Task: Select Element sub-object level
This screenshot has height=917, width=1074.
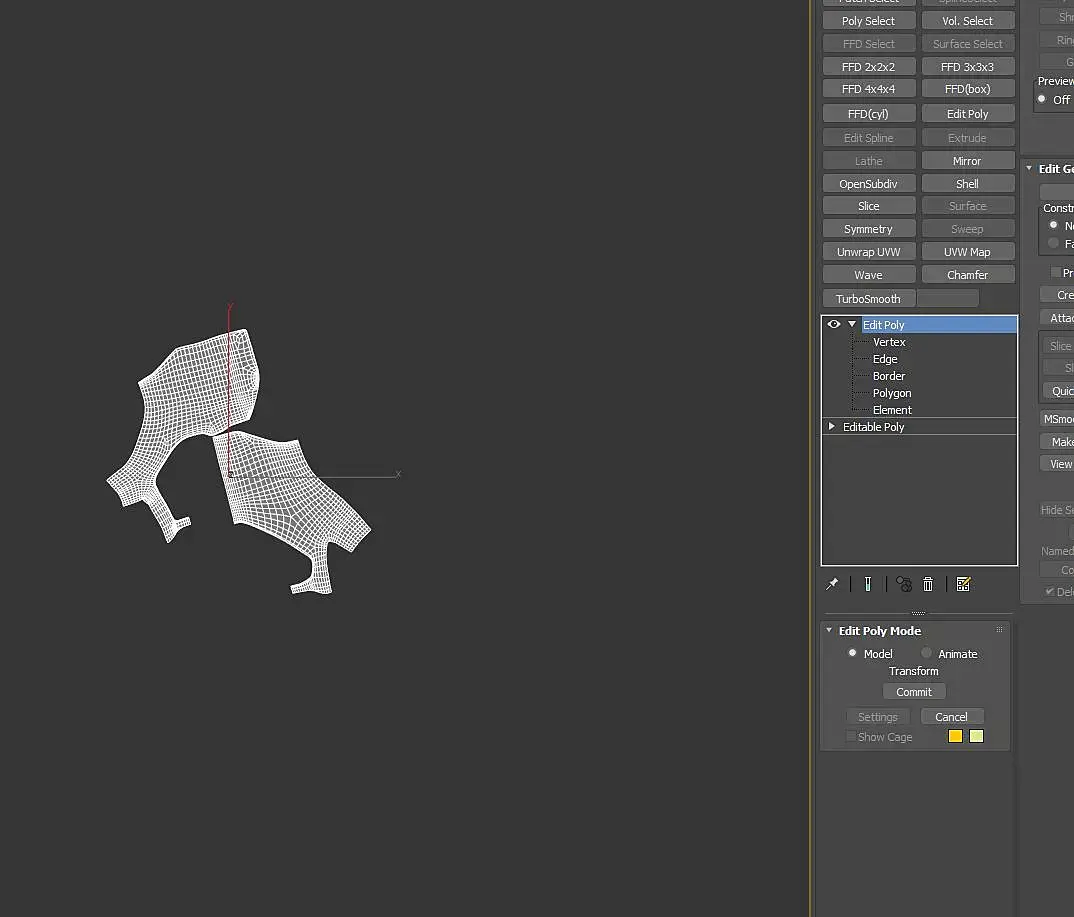Action: pyautogui.click(x=892, y=410)
